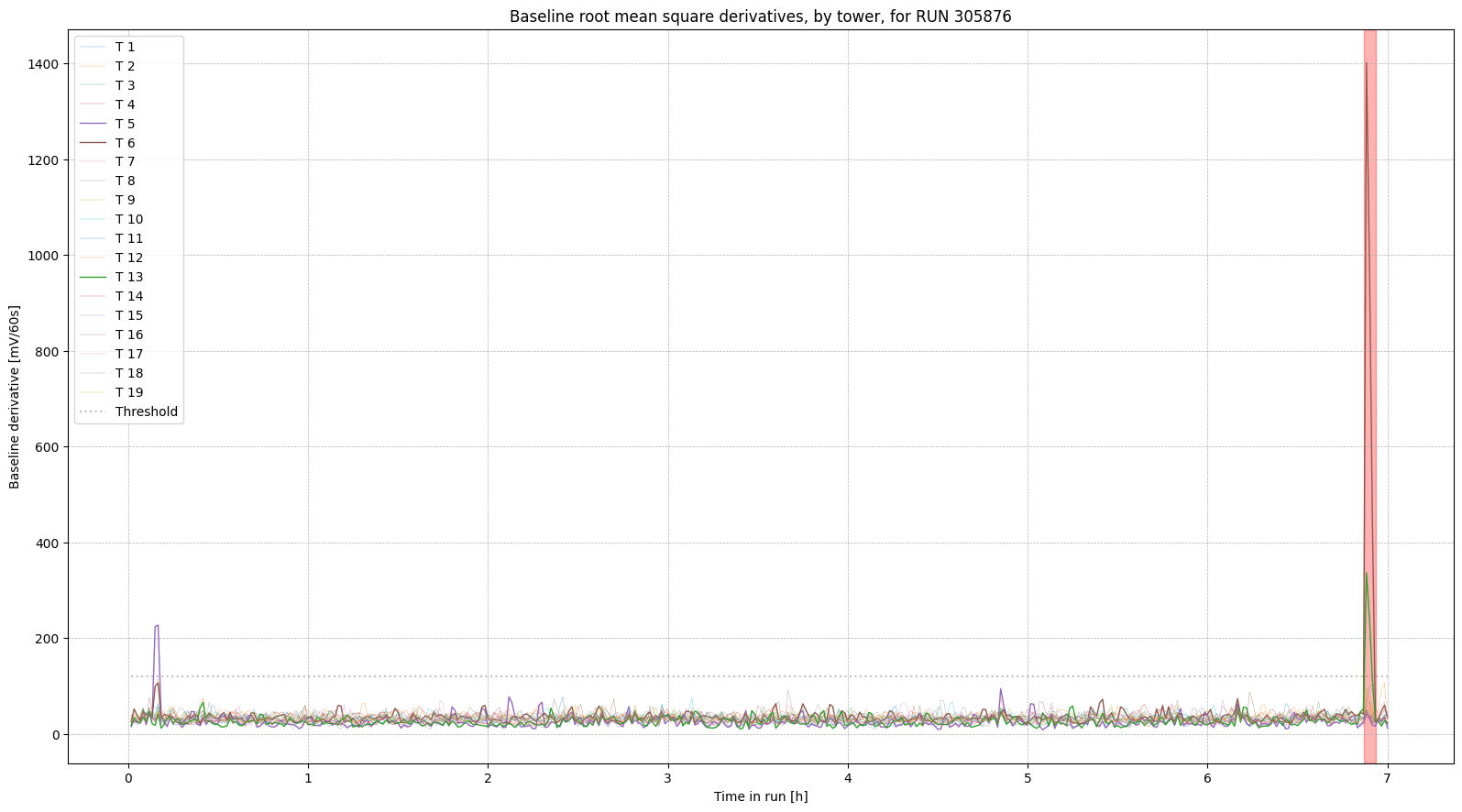This screenshot has height=812, width=1462.
Task: Click the purple T 5 spike near run start
Action: coord(157,627)
